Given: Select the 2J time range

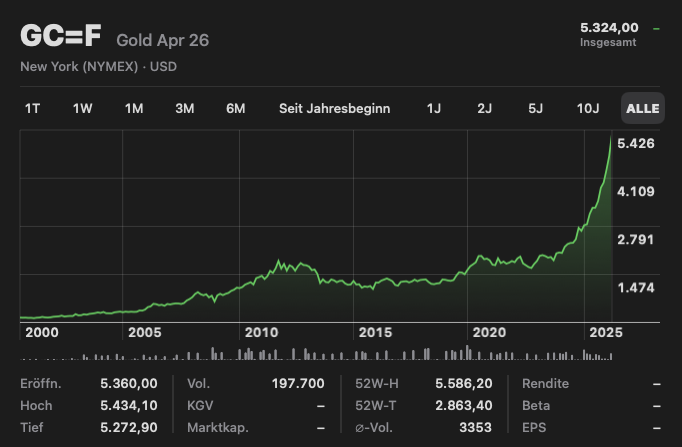Looking at the screenshot, I should click(x=485, y=108).
